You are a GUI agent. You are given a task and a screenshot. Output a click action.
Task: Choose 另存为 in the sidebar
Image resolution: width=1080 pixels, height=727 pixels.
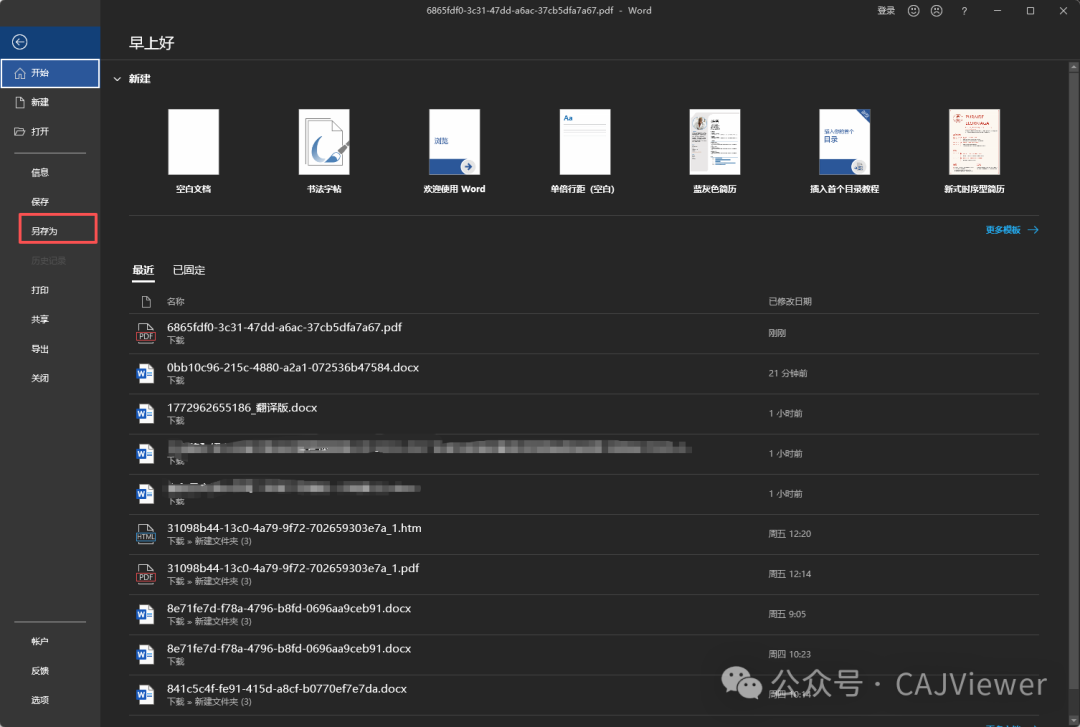[x=44, y=231]
